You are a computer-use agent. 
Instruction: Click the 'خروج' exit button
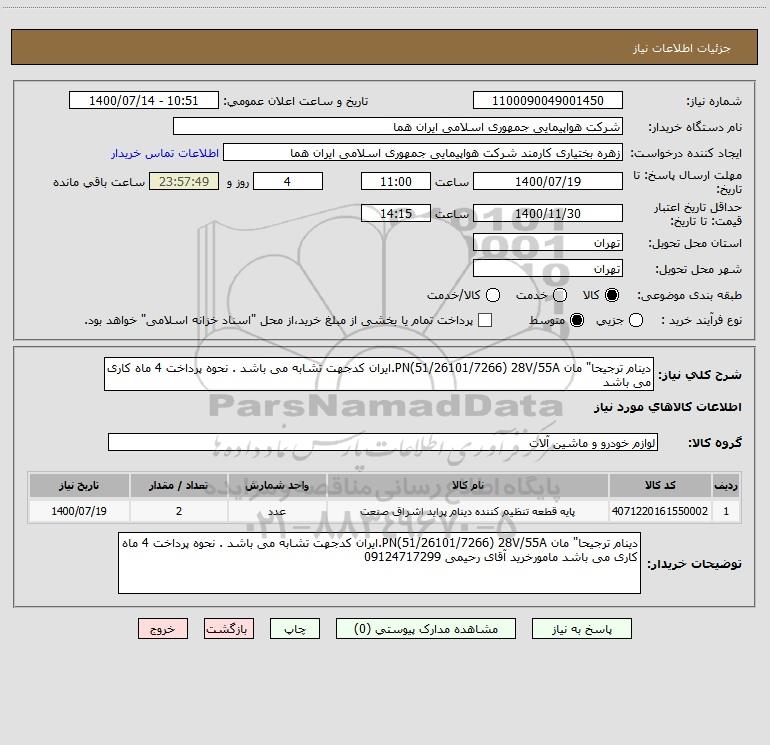point(163,629)
